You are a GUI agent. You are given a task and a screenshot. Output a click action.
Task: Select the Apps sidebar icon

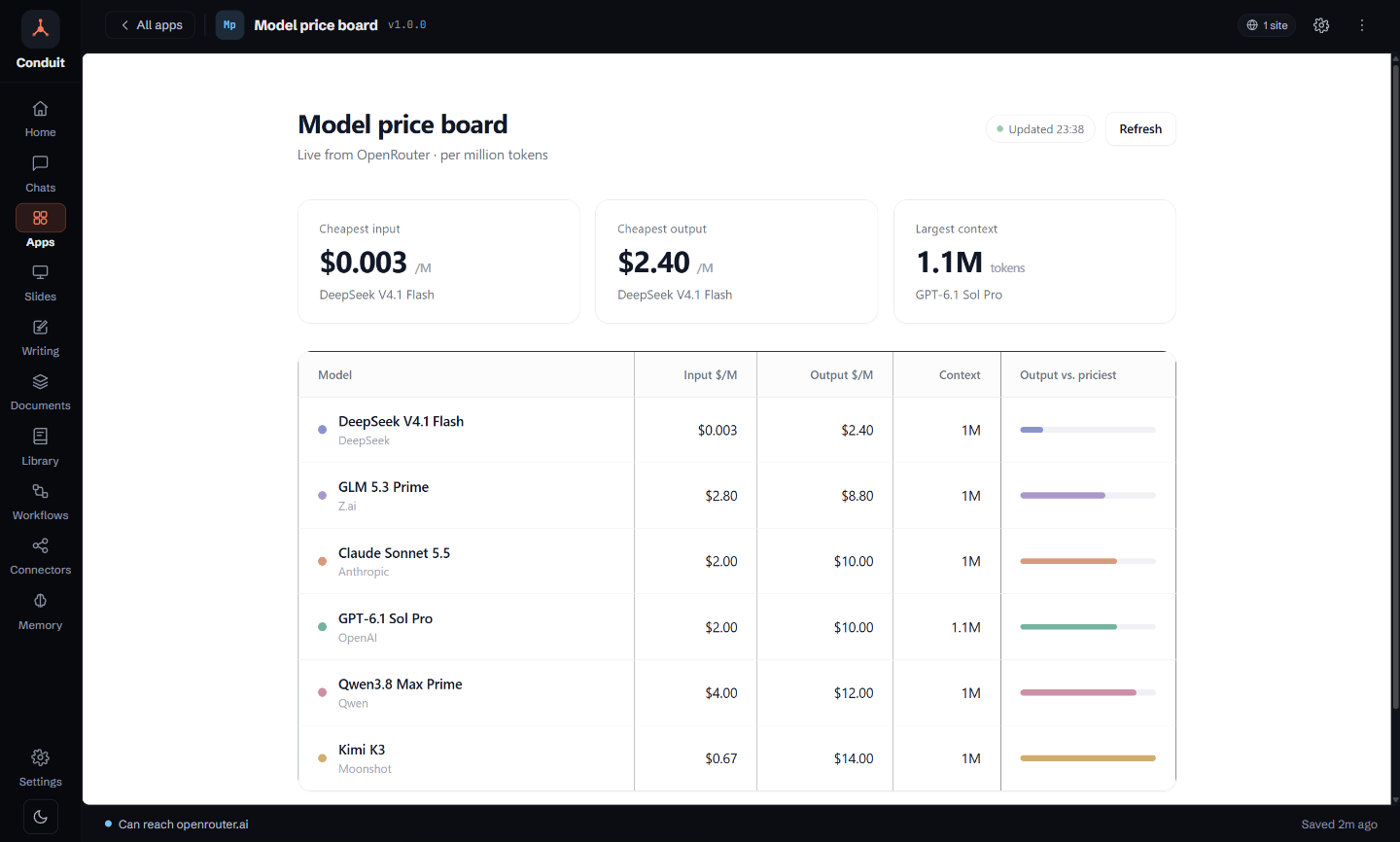41,218
